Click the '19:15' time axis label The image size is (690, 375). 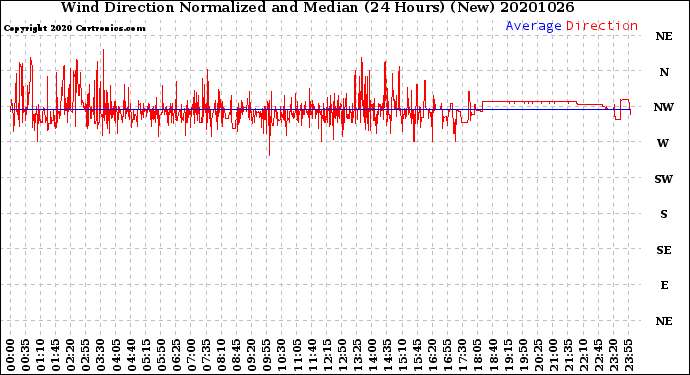coord(508,355)
